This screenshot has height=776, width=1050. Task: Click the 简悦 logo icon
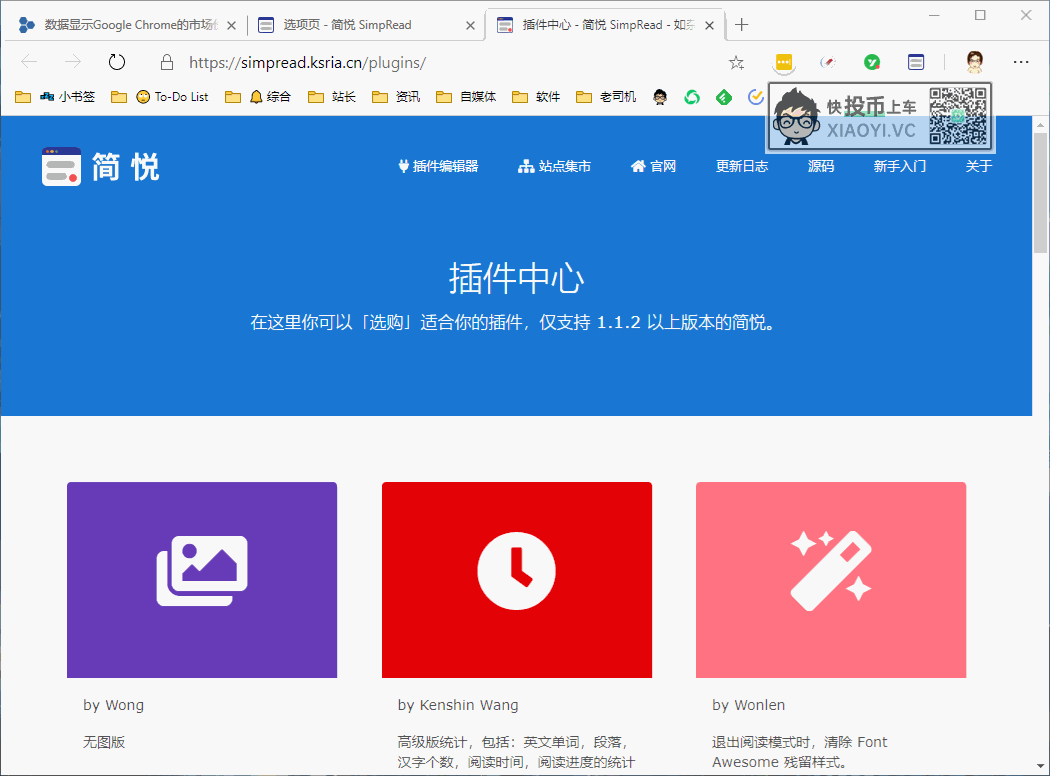click(x=62, y=166)
